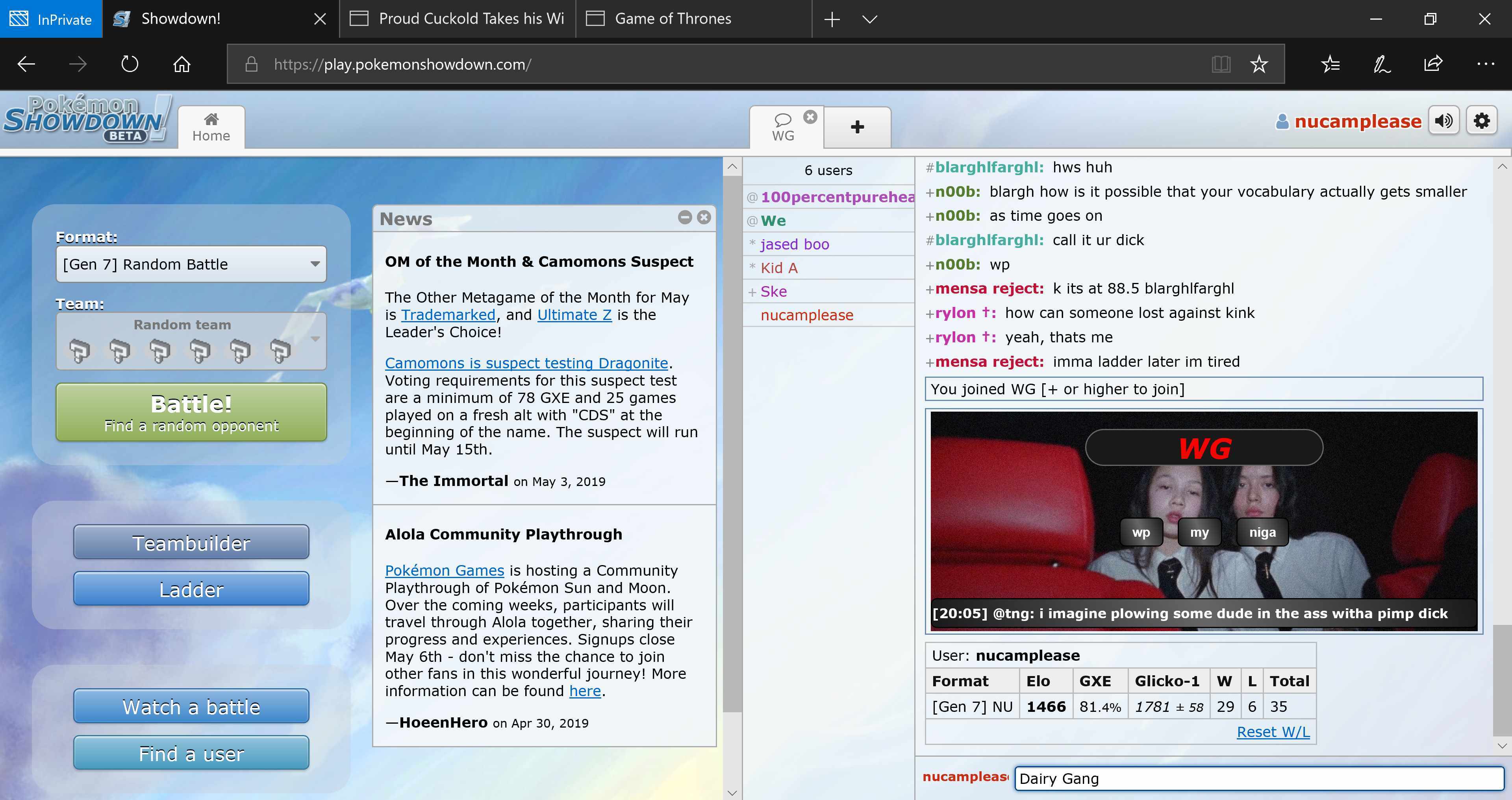Viewport: 1512px width, 800px height.
Task: Open reading view book icon
Action: (x=1221, y=64)
